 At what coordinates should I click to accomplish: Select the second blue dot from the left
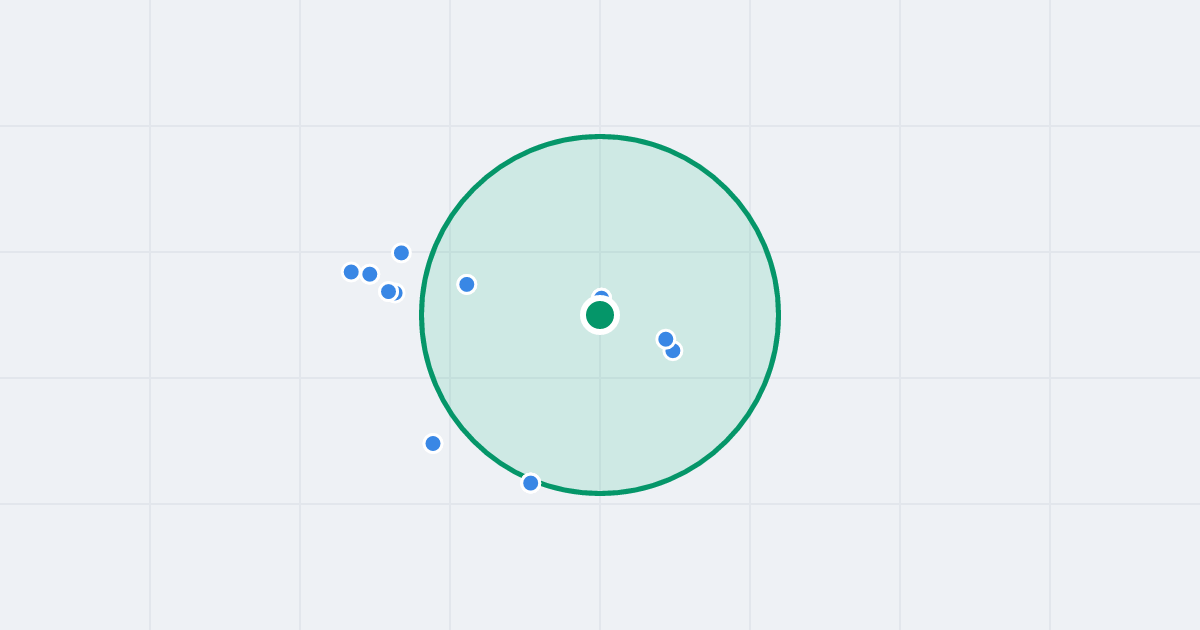pyautogui.click(x=370, y=274)
